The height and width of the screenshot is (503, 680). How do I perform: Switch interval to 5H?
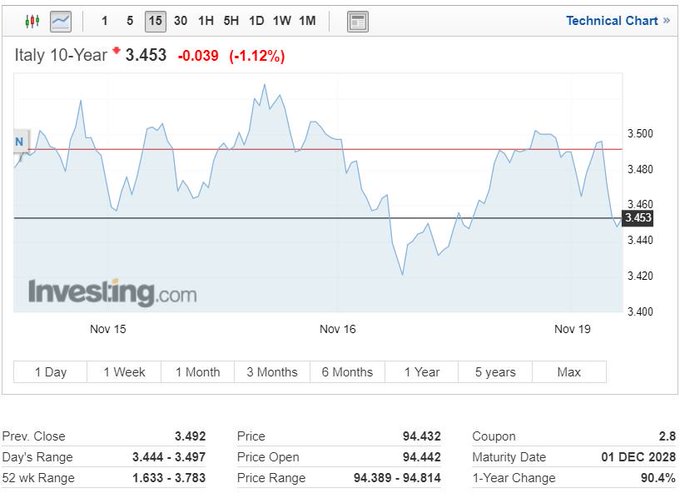pos(231,21)
